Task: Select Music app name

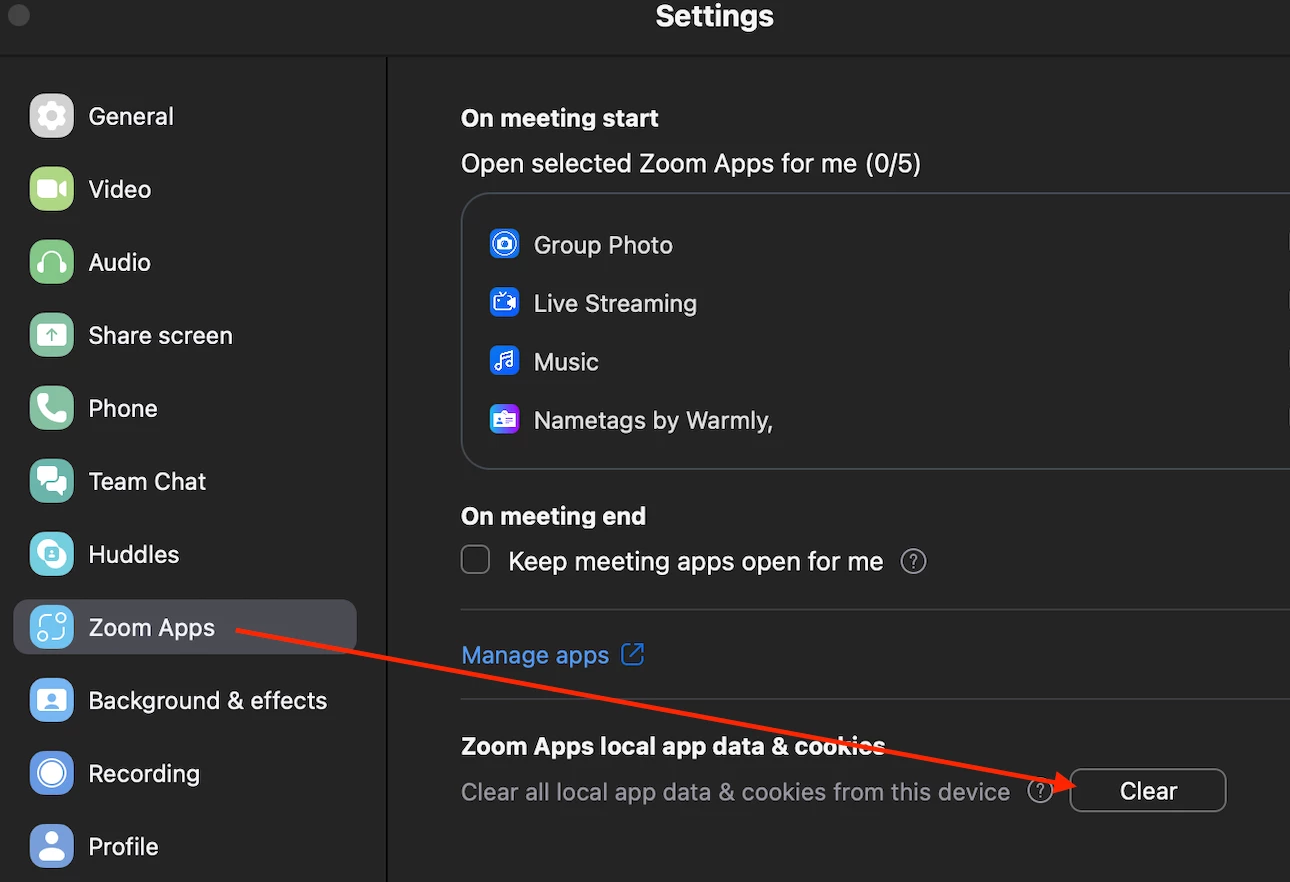Action: click(x=566, y=362)
